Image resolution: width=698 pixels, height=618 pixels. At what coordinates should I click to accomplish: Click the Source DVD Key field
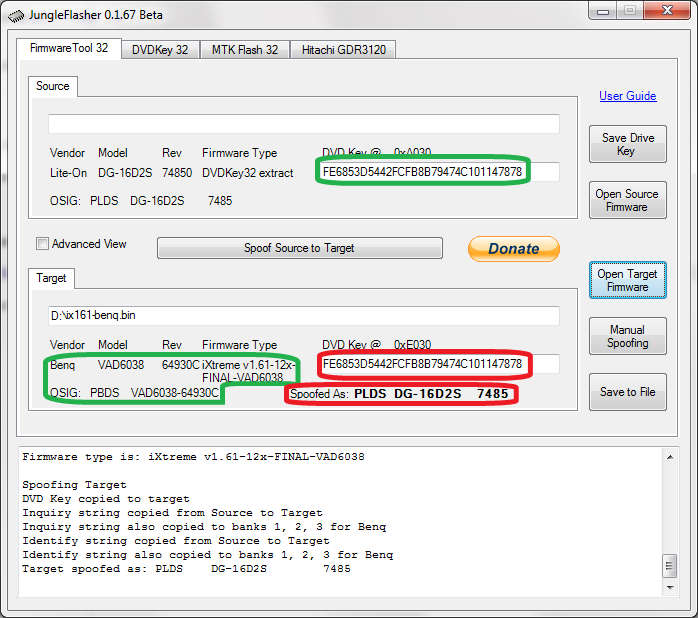[x=438, y=172]
